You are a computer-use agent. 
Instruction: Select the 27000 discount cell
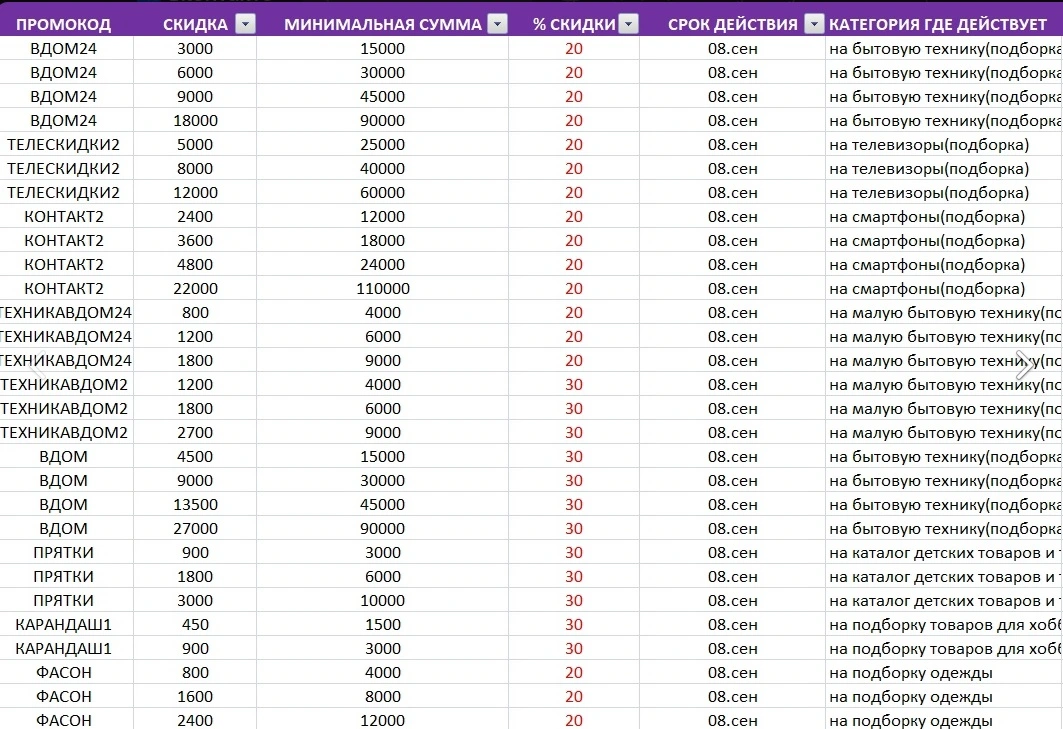click(195, 529)
